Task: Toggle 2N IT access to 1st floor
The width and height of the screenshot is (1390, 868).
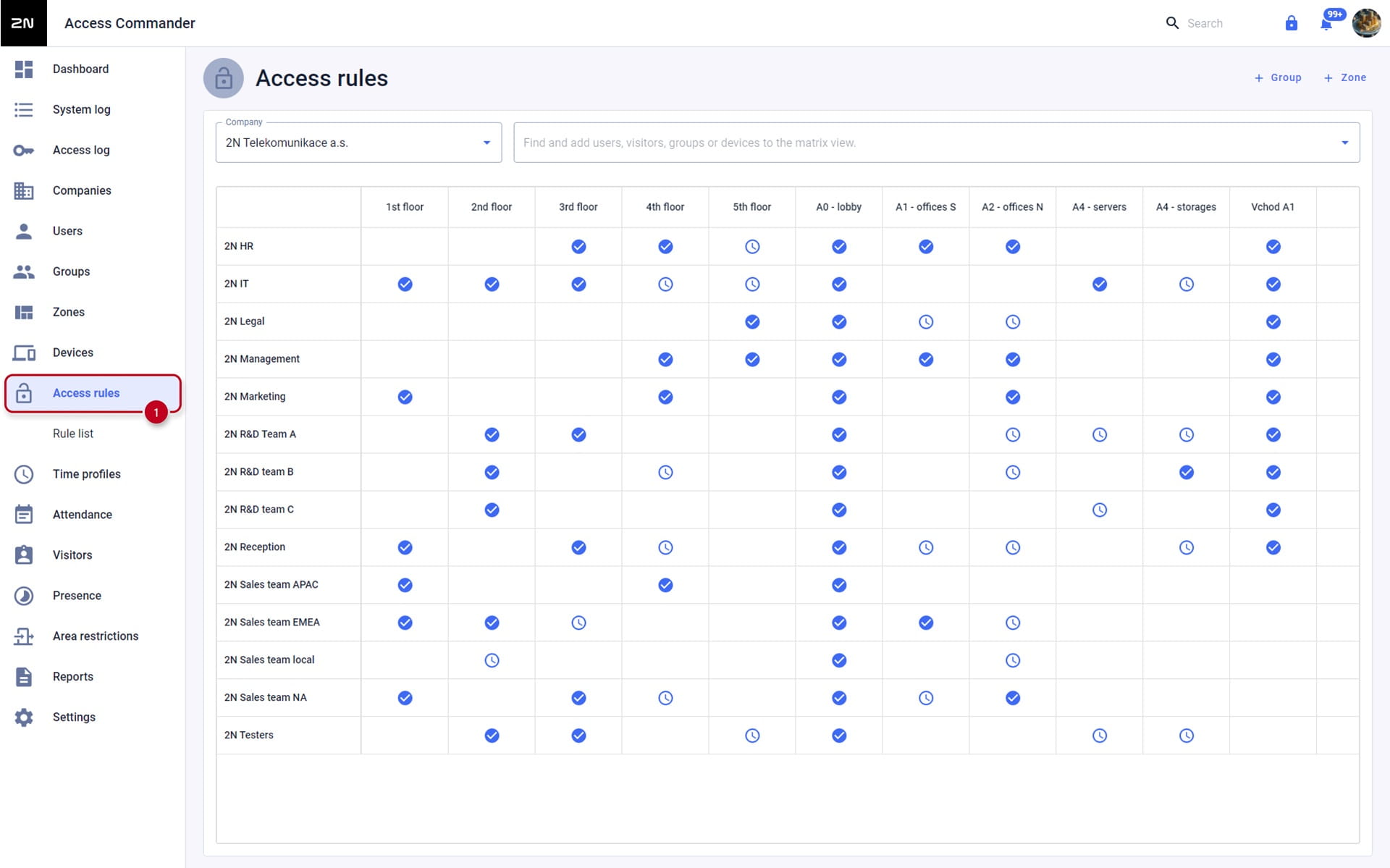Action: coord(405,285)
